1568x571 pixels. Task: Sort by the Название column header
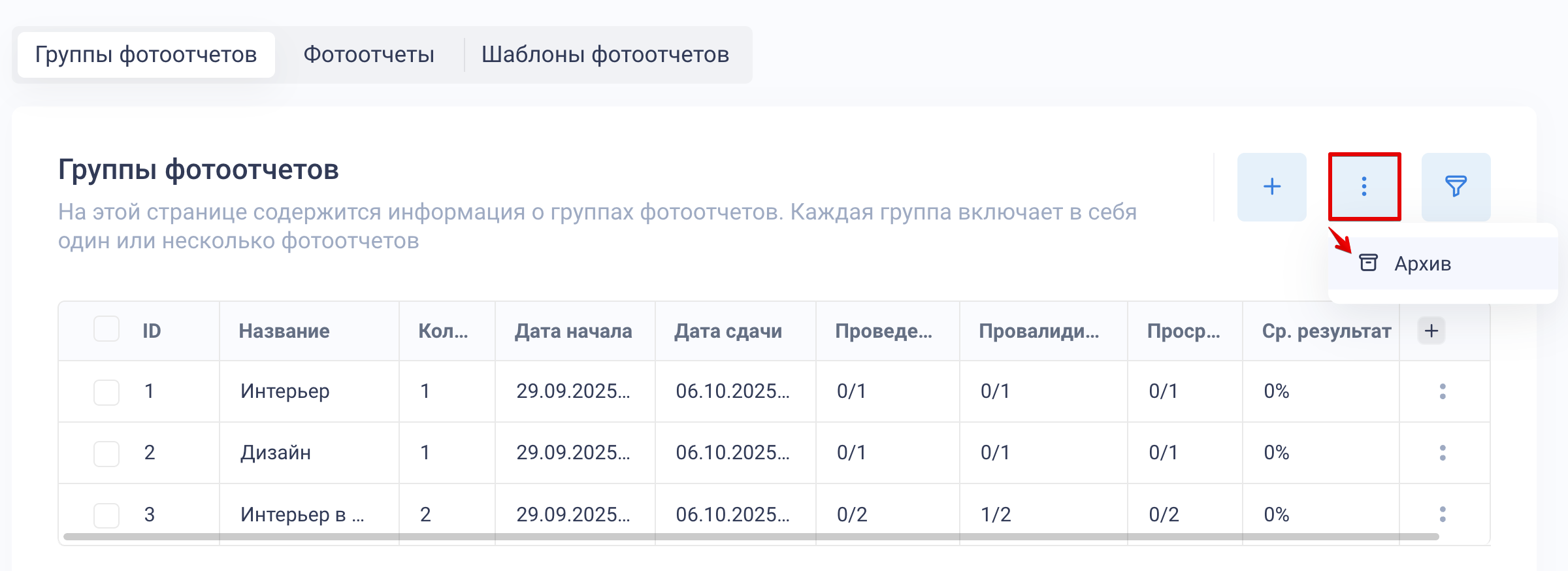pos(284,331)
